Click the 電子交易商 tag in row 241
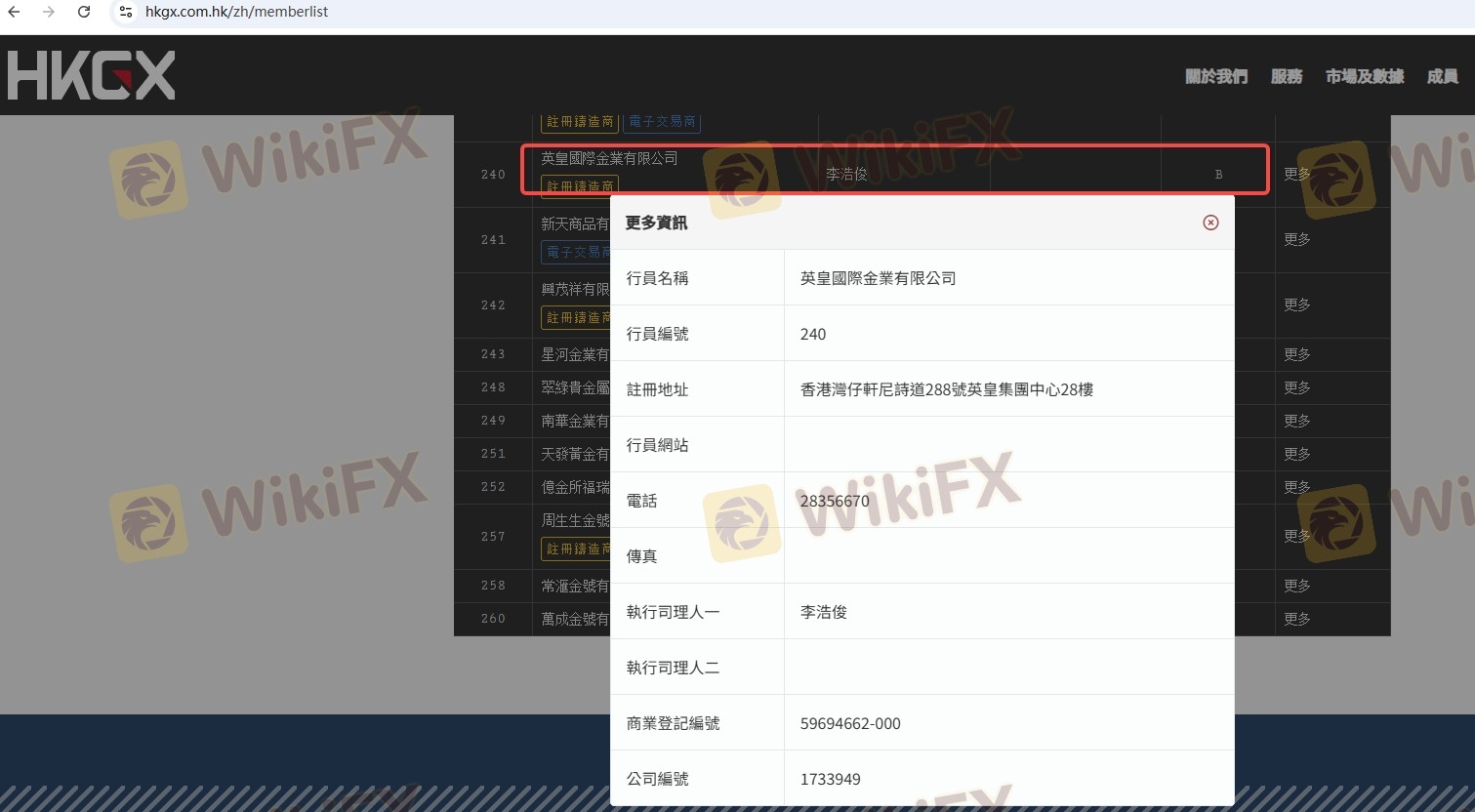The image size is (1475, 812). click(576, 252)
